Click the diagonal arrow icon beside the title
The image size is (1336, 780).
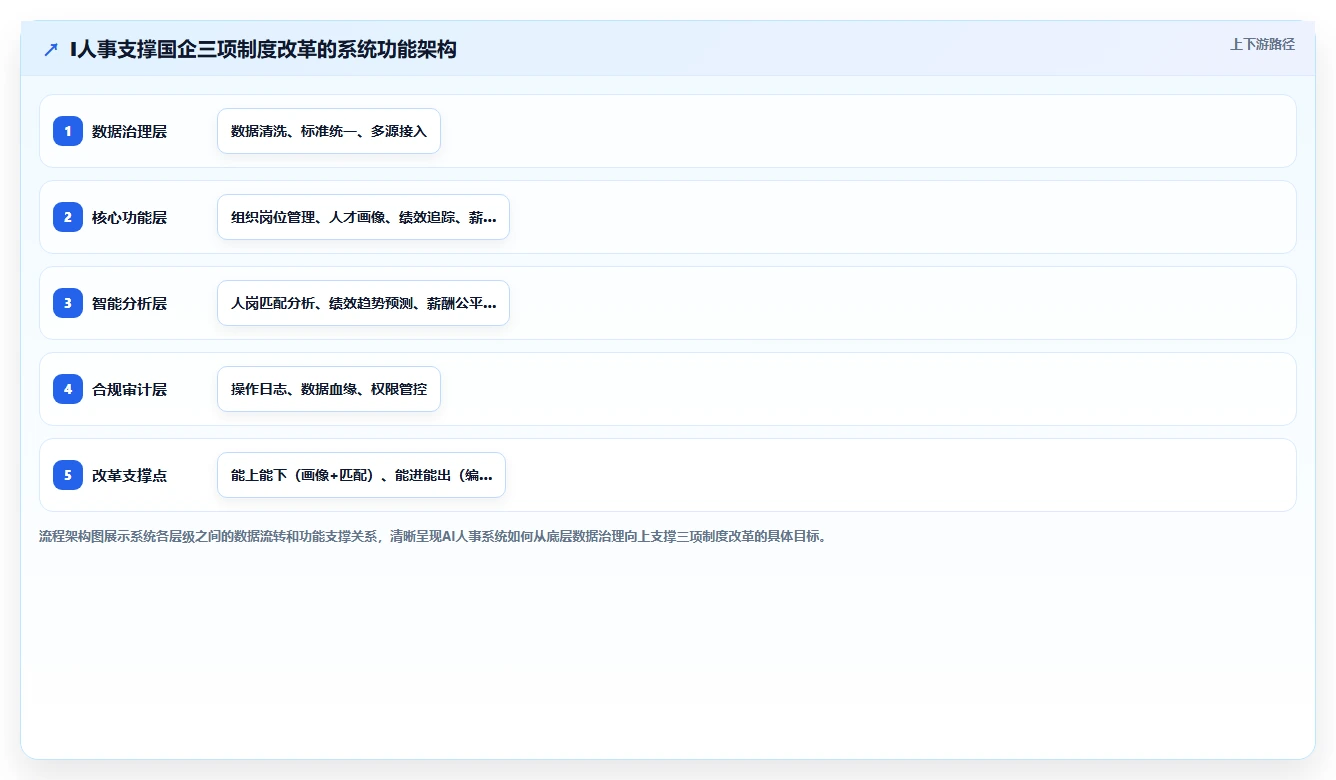coord(51,49)
